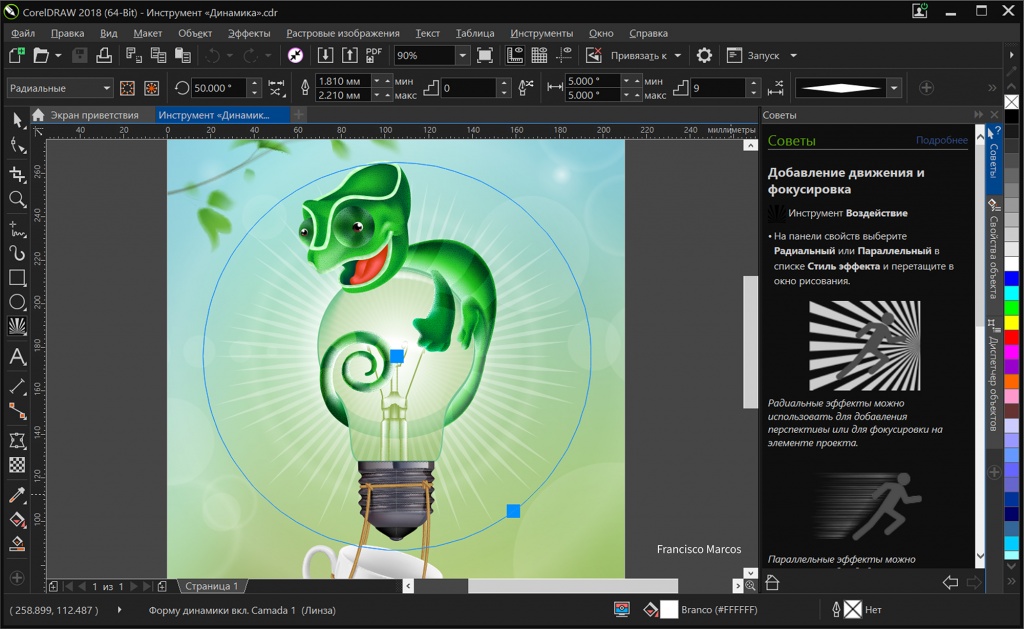Select the Ellipse tool

pyautogui.click(x=17, y=302)
